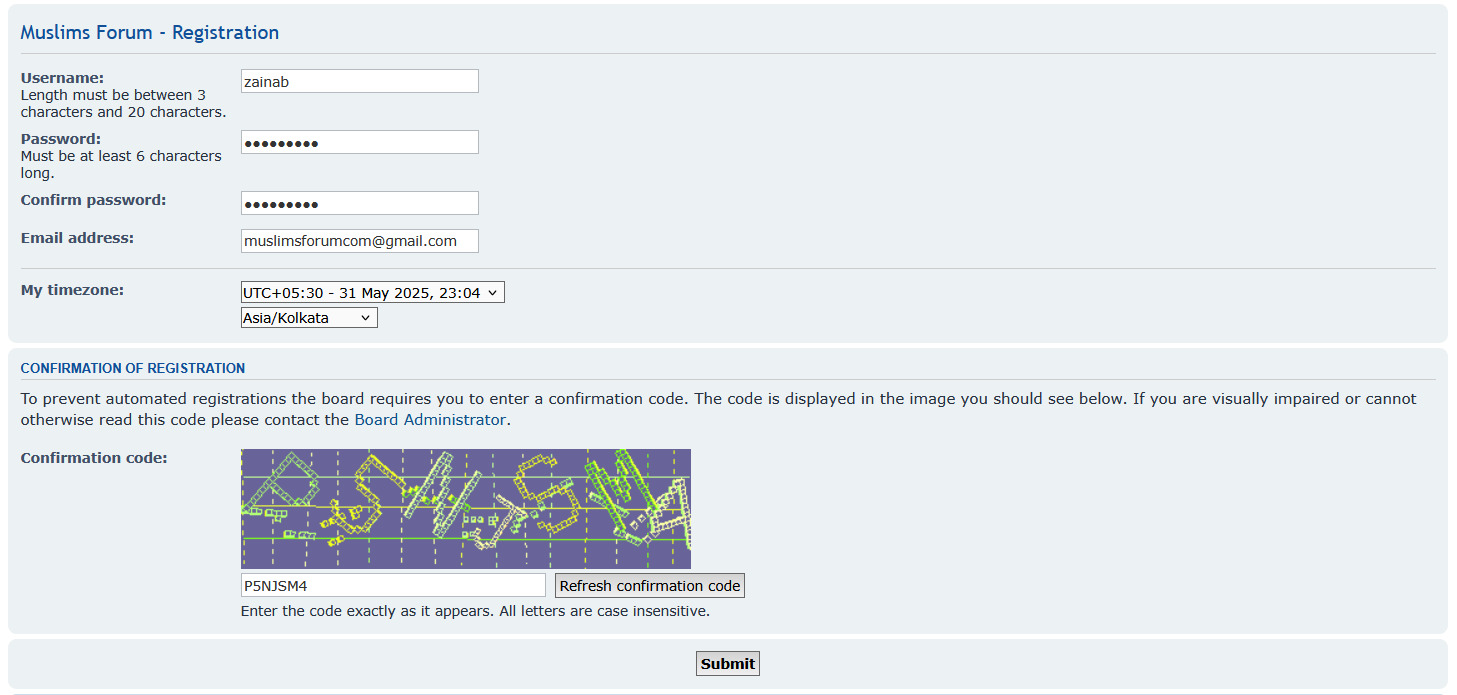
Task: Open the Board Administrator link
Action: (430, 420)
